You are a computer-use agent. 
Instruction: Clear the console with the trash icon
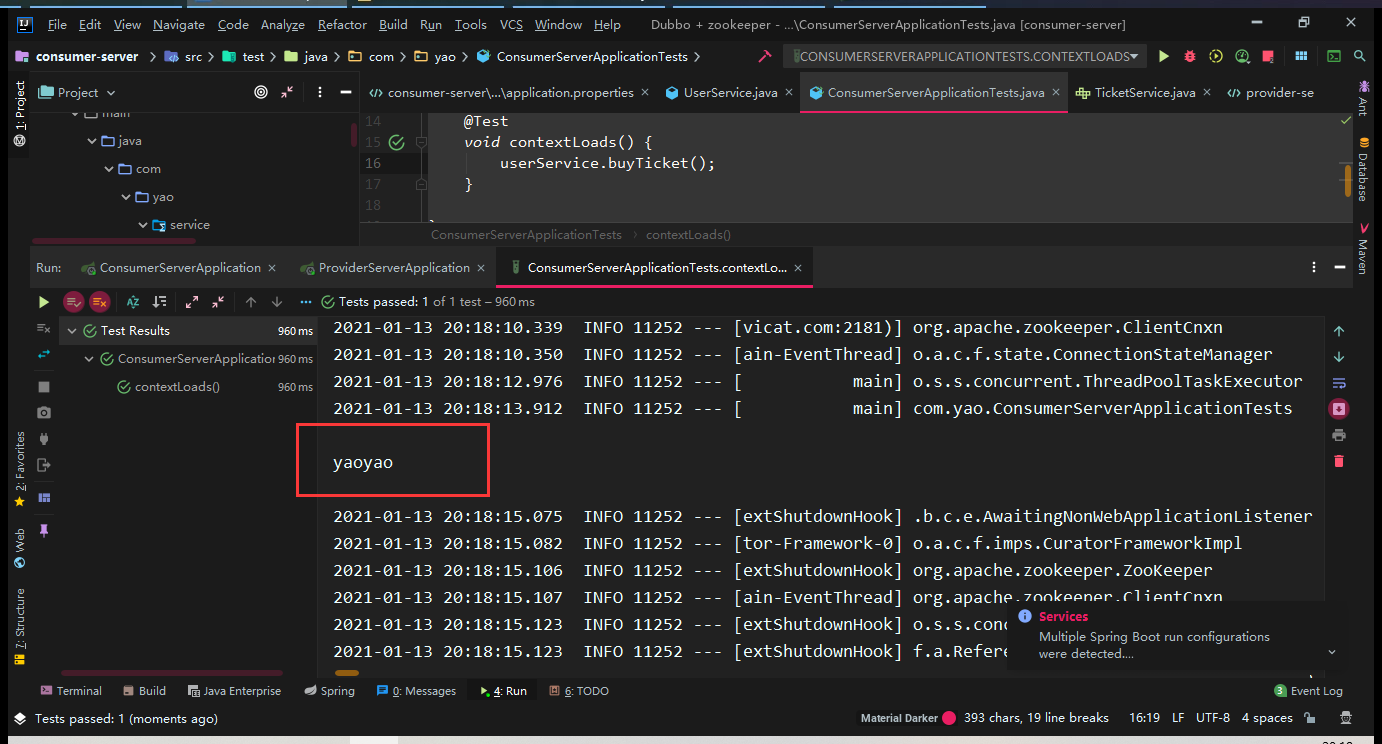tap(1339, 461)
